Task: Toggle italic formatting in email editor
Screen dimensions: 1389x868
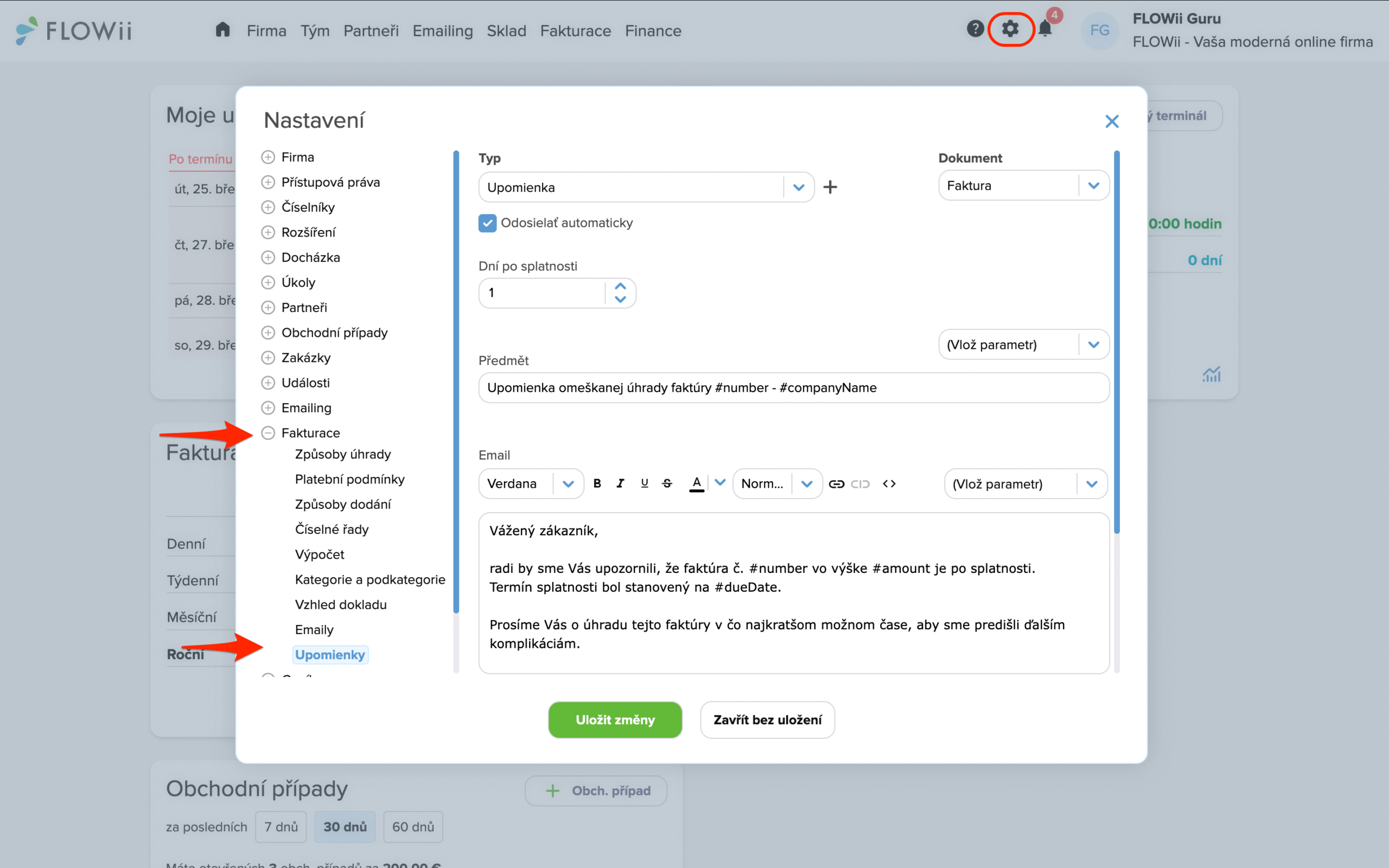Action: click(x=621, y=483)
